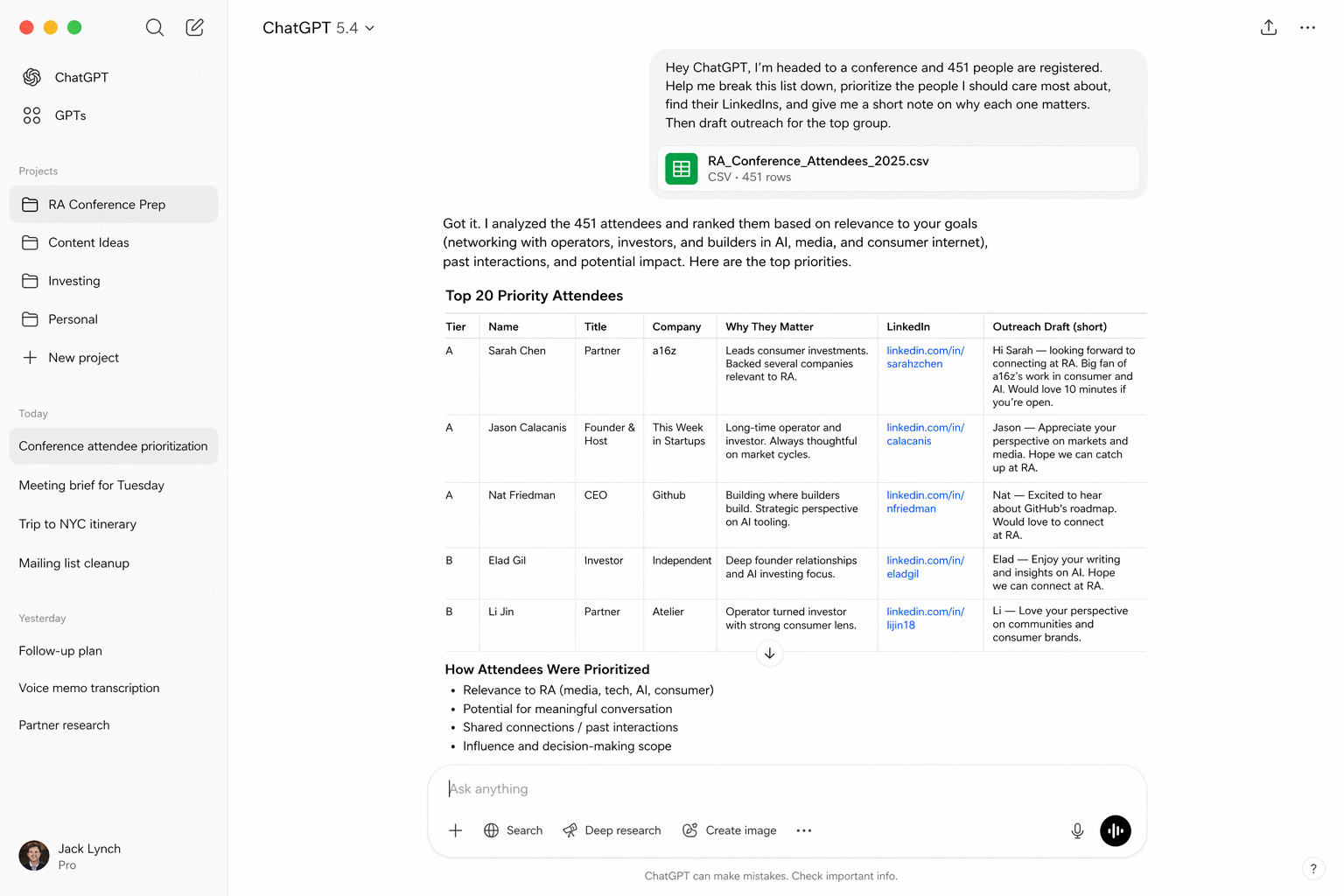Click the Github company cell

668,495
